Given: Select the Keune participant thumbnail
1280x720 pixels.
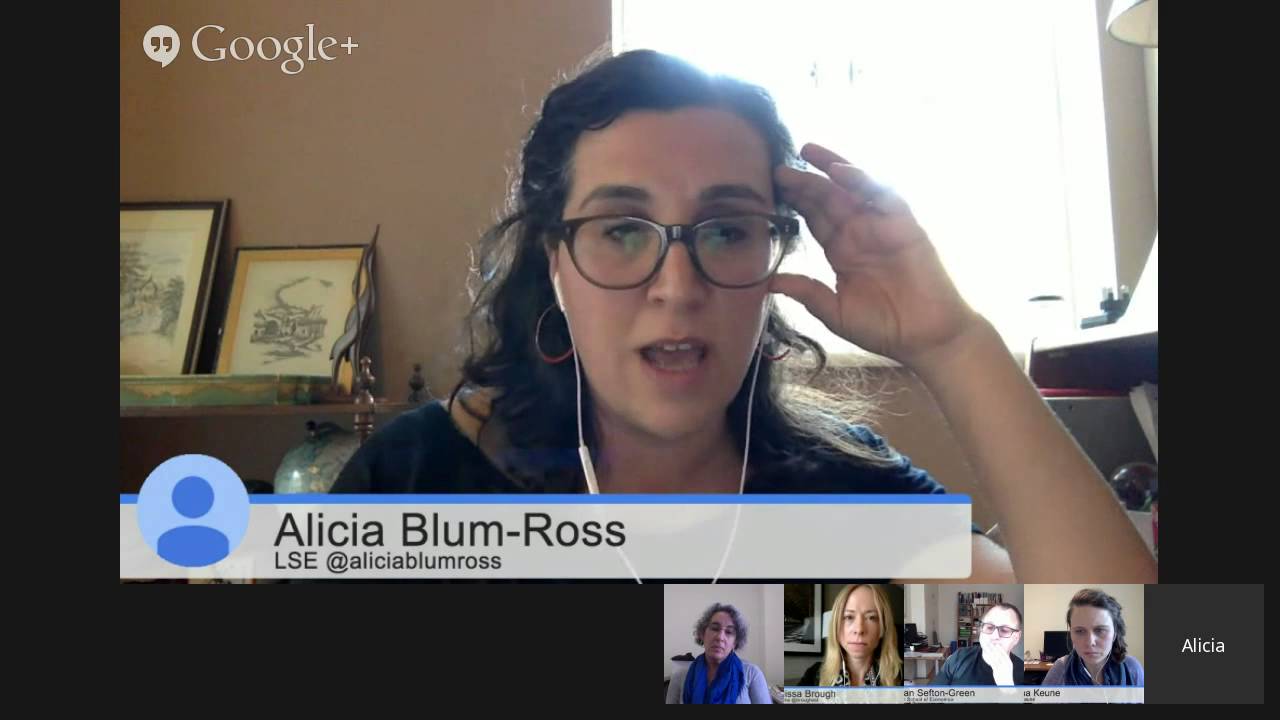Looking at the screenshot, I should click(1084, 644).
